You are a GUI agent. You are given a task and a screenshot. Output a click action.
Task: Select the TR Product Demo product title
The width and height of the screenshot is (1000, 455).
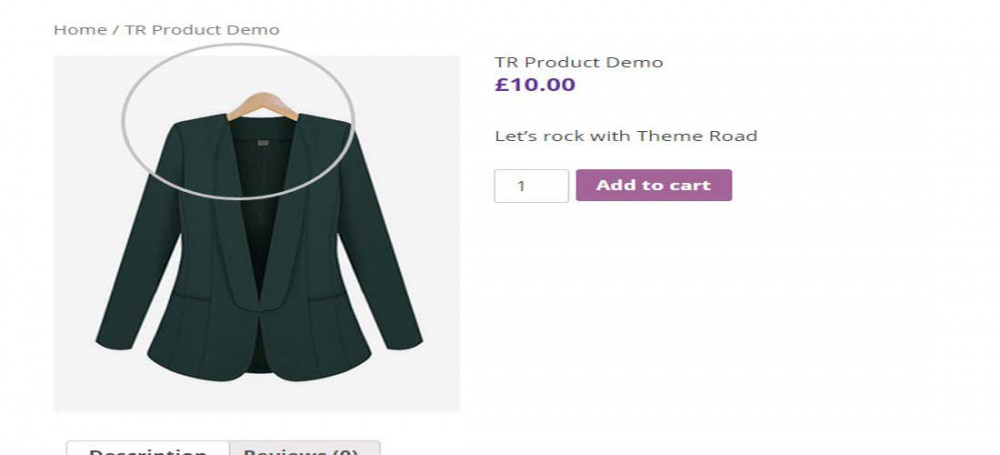click(x=579, y=63)
